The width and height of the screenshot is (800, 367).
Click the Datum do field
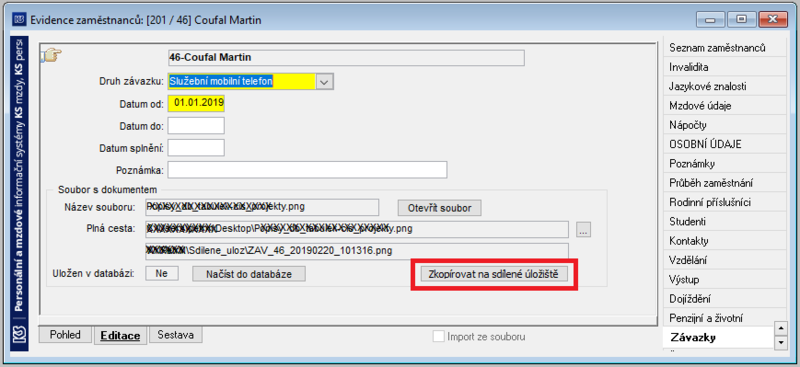tap(196, 126)
